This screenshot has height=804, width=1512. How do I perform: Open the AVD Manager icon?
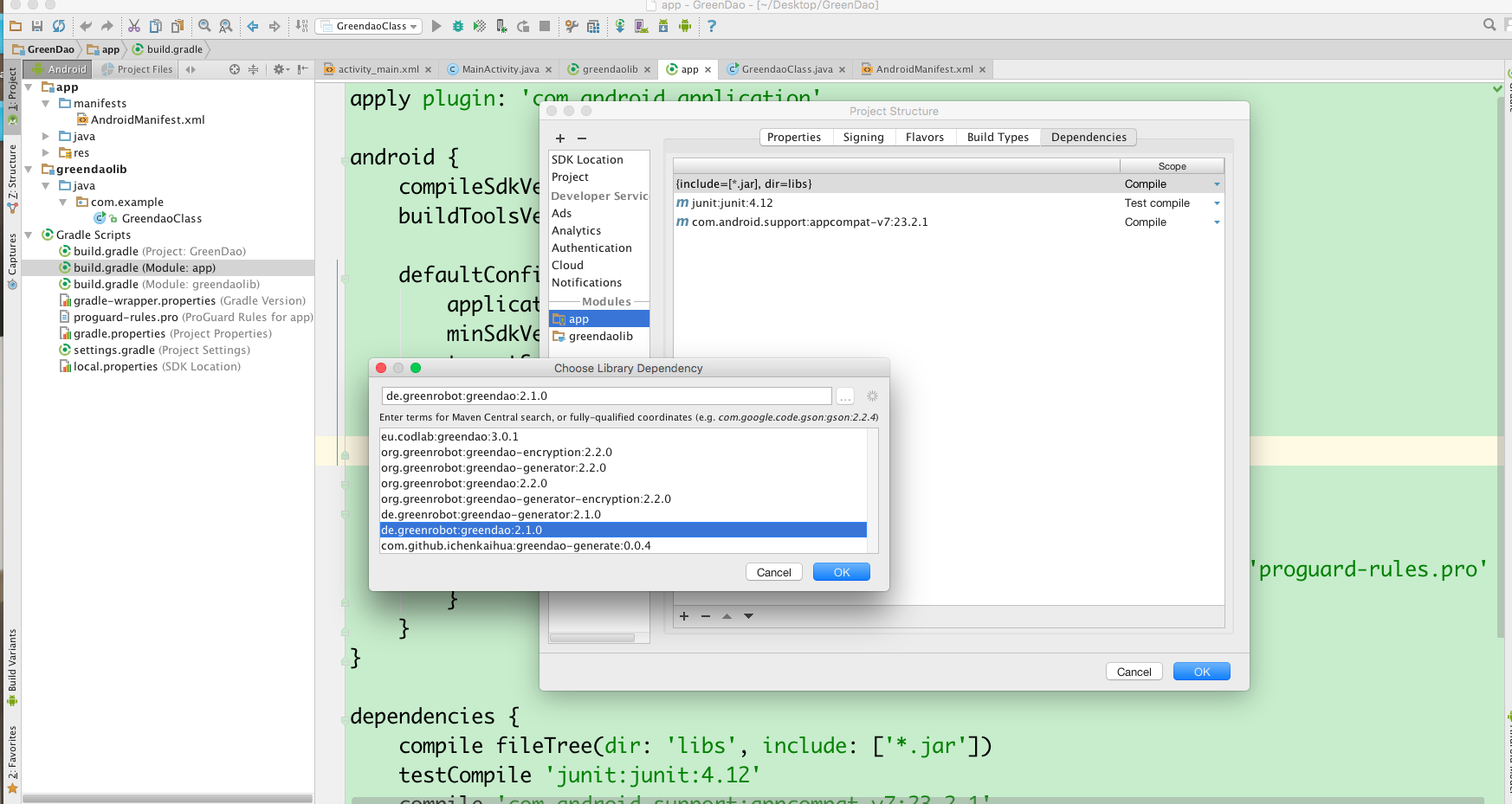[x=642, y=26]
